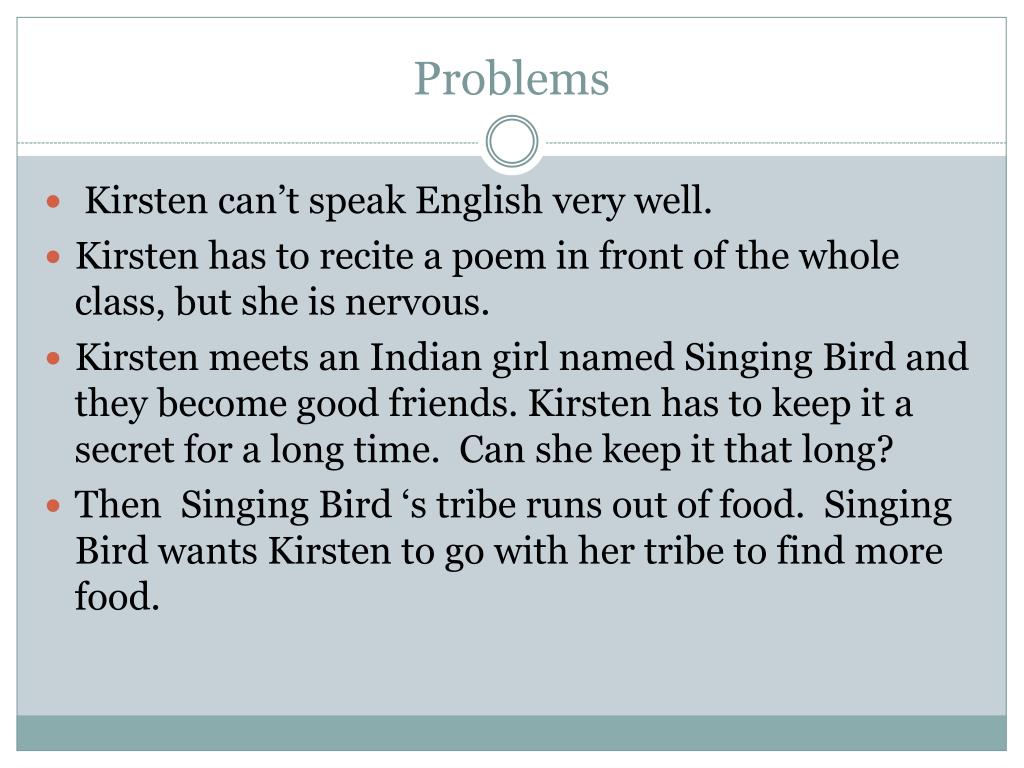Click the text 'class, but she is nervous.'
This screenshot has width=1024, height=768.
pos(282,302)
